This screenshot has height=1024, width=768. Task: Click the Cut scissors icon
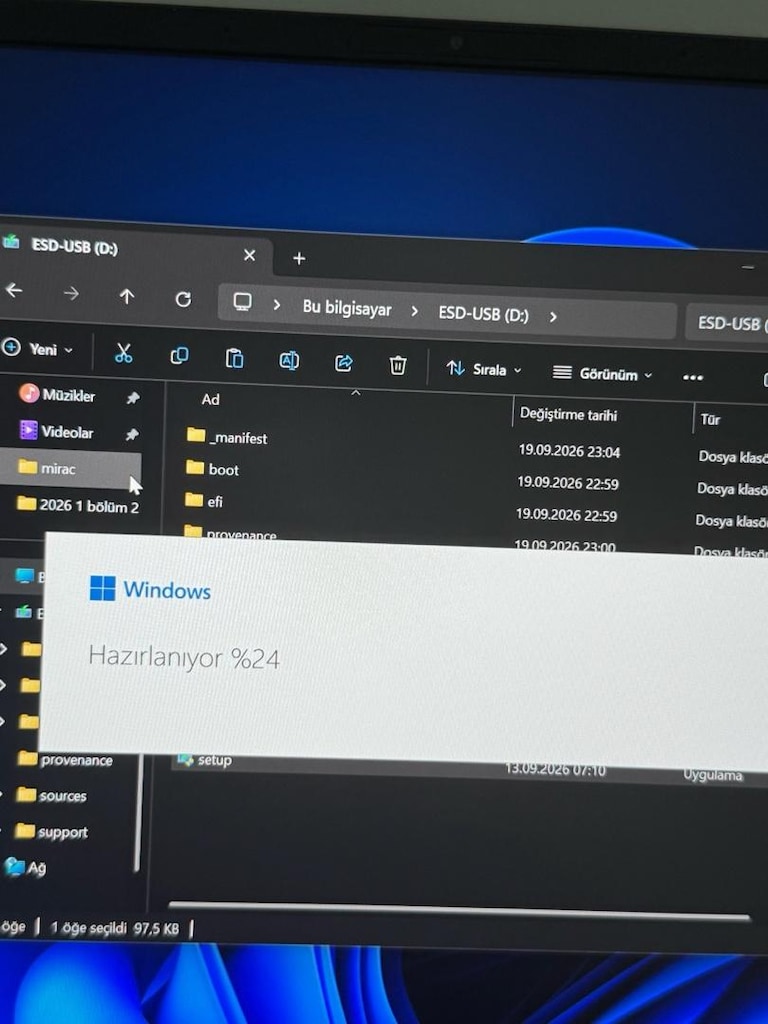[123, 353]
